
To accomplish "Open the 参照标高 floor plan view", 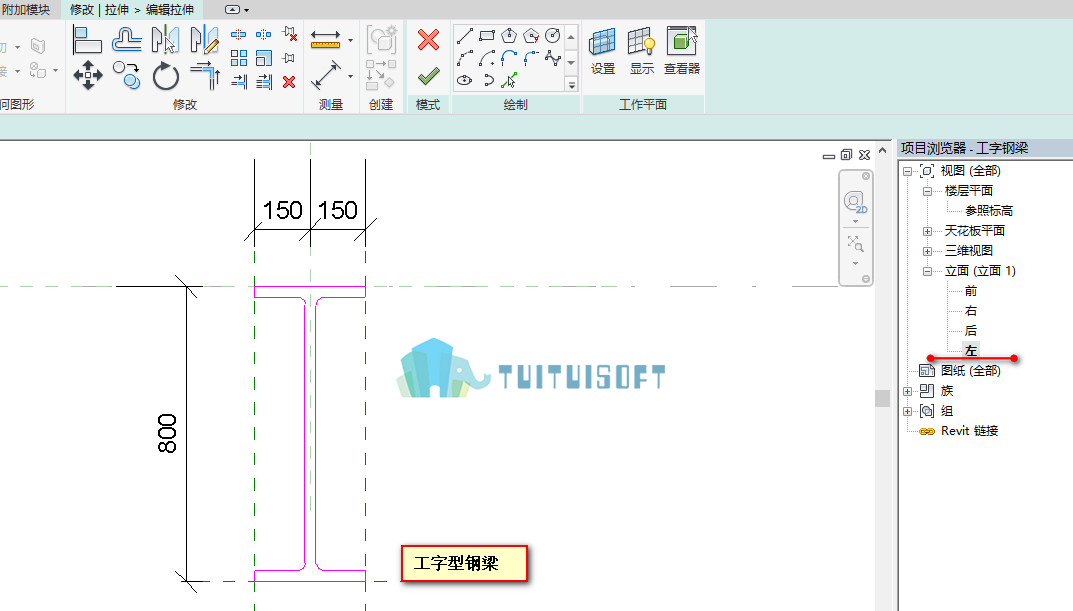I will pyautogui.click(x=989, y=211).
